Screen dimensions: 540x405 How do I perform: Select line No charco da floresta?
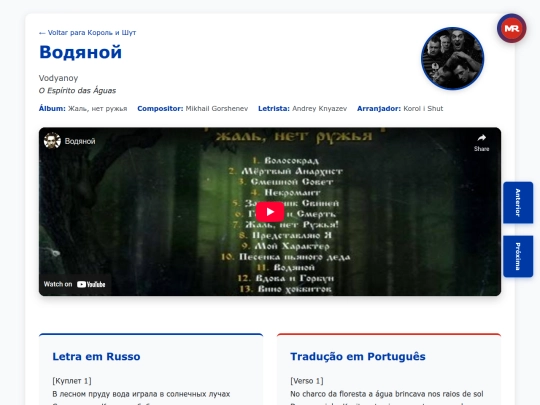tap(387, 394)
